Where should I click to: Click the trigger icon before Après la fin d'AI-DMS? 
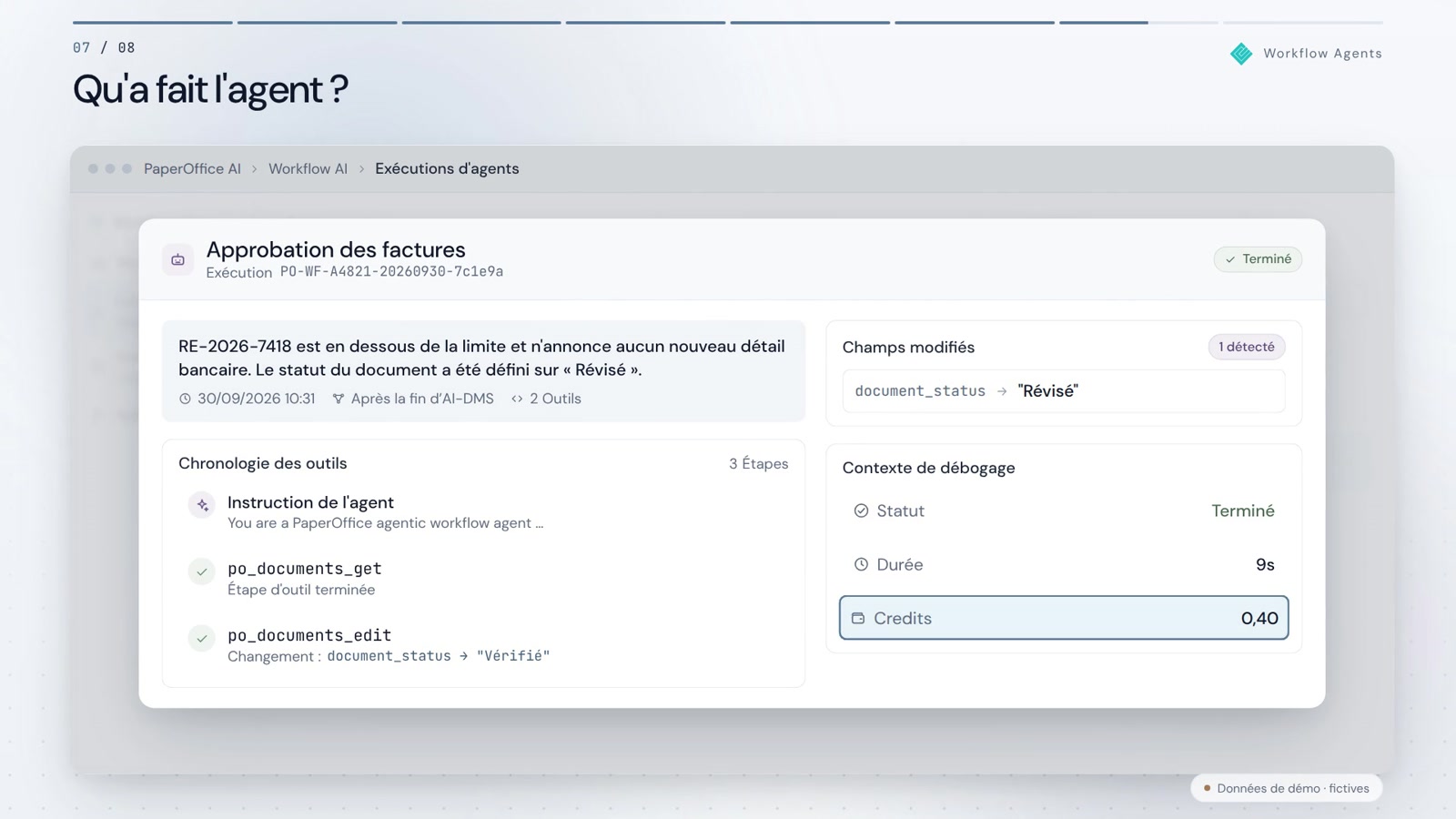[339, 399]
